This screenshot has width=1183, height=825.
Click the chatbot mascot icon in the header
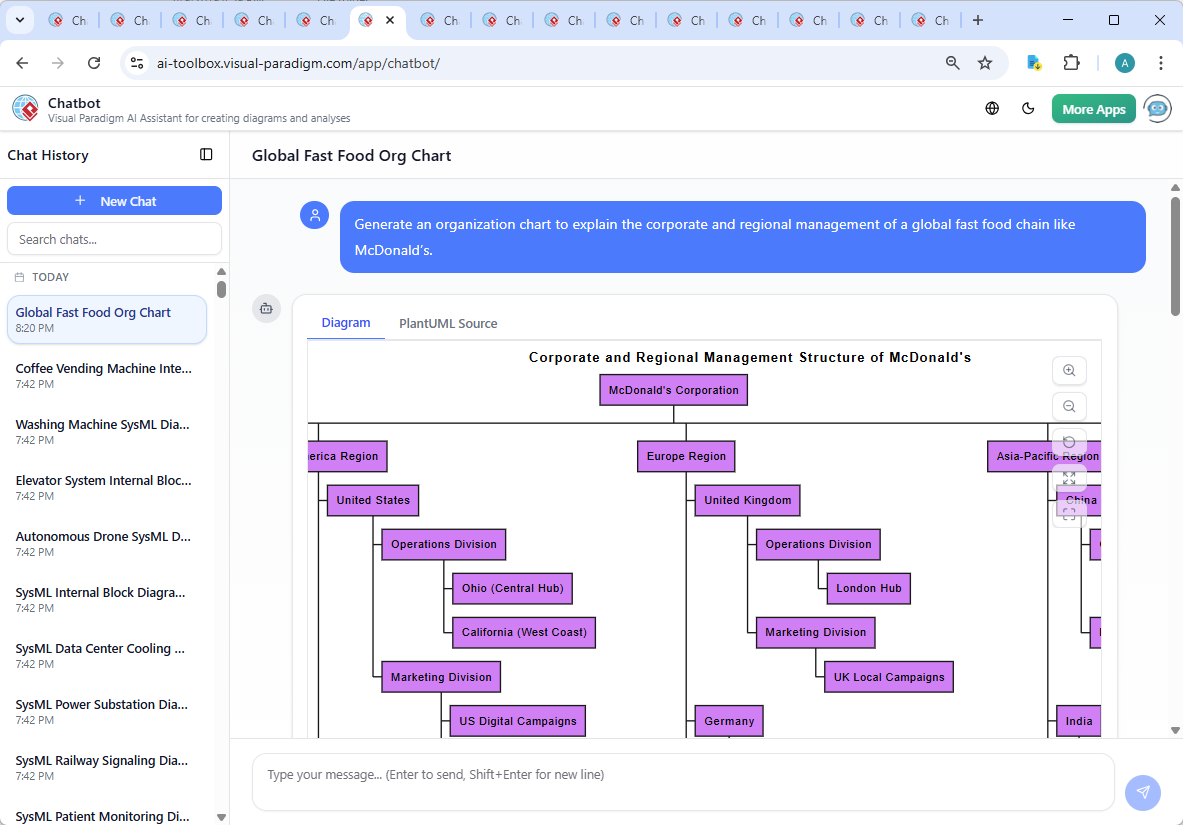pyautogui.click(x=1157, y=108)
